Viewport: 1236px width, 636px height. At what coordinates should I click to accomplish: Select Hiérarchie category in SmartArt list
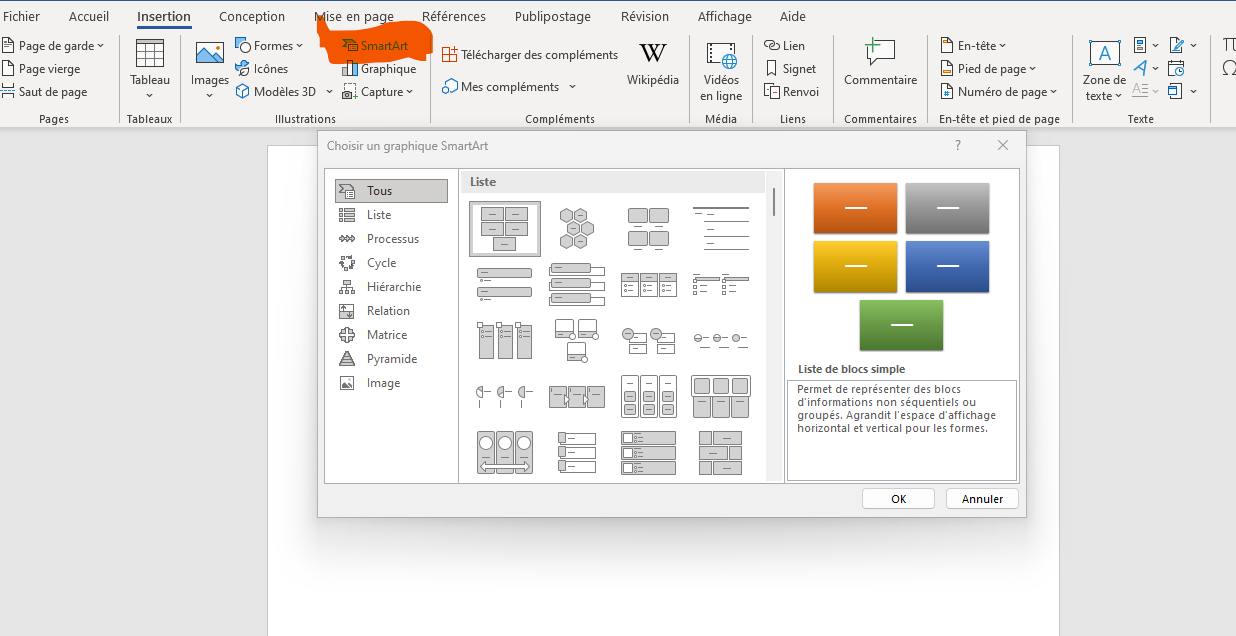coord(393,287)
